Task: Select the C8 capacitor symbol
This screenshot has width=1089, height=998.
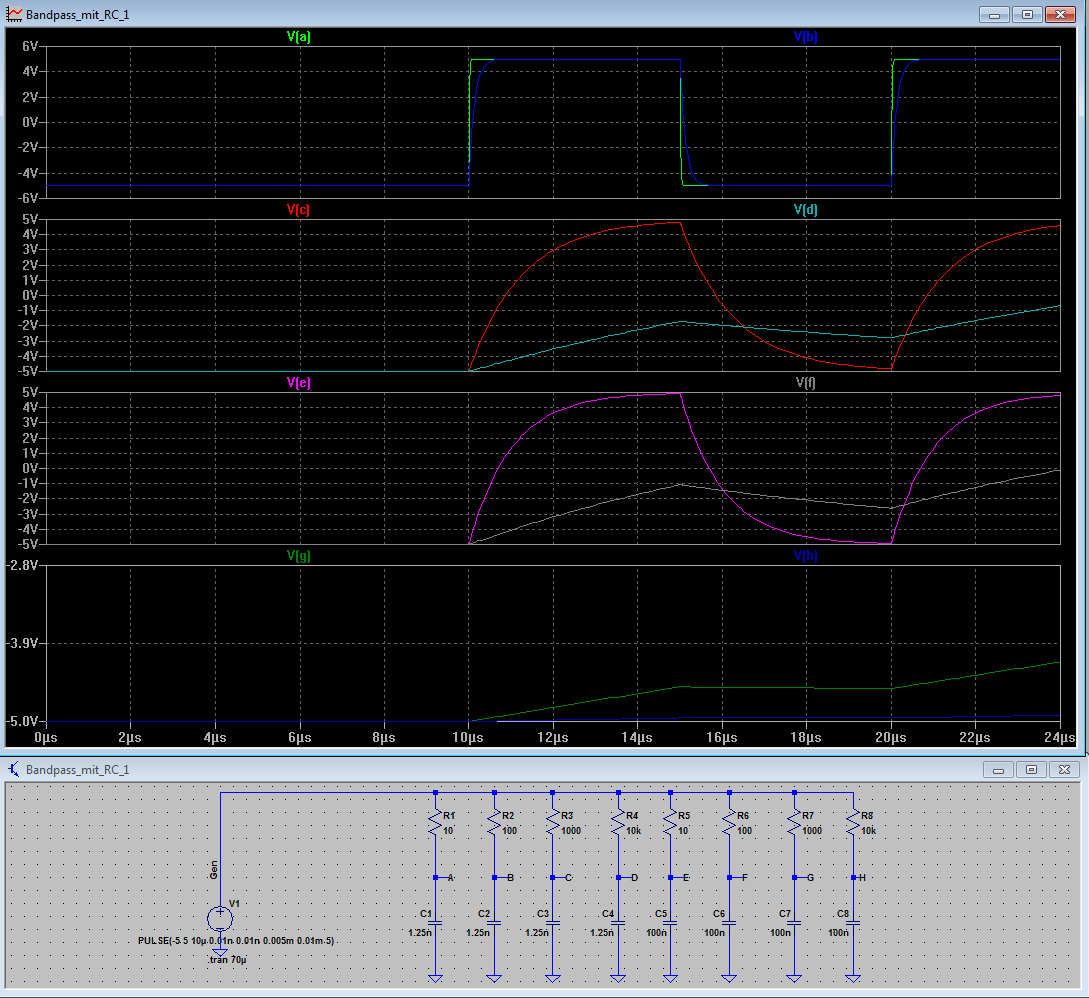Action: coord(853,922)
